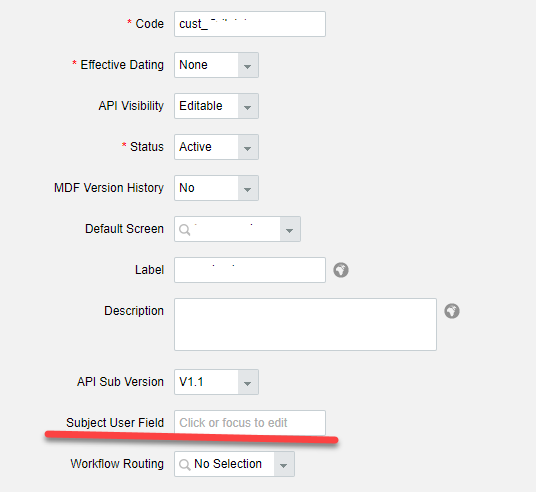Screen dimensions: 536x492
Task: Select the Effective Dating value None
Action: (x=193, y=65)
